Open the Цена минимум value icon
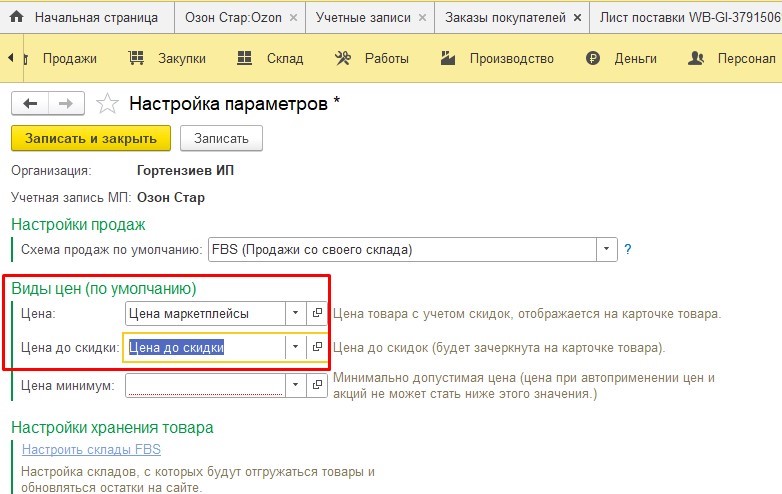782x494 pixels. (317, 385)
